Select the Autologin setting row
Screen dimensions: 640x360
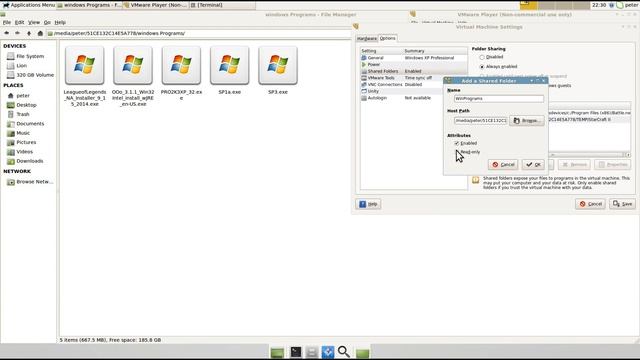tap(402, 98)
